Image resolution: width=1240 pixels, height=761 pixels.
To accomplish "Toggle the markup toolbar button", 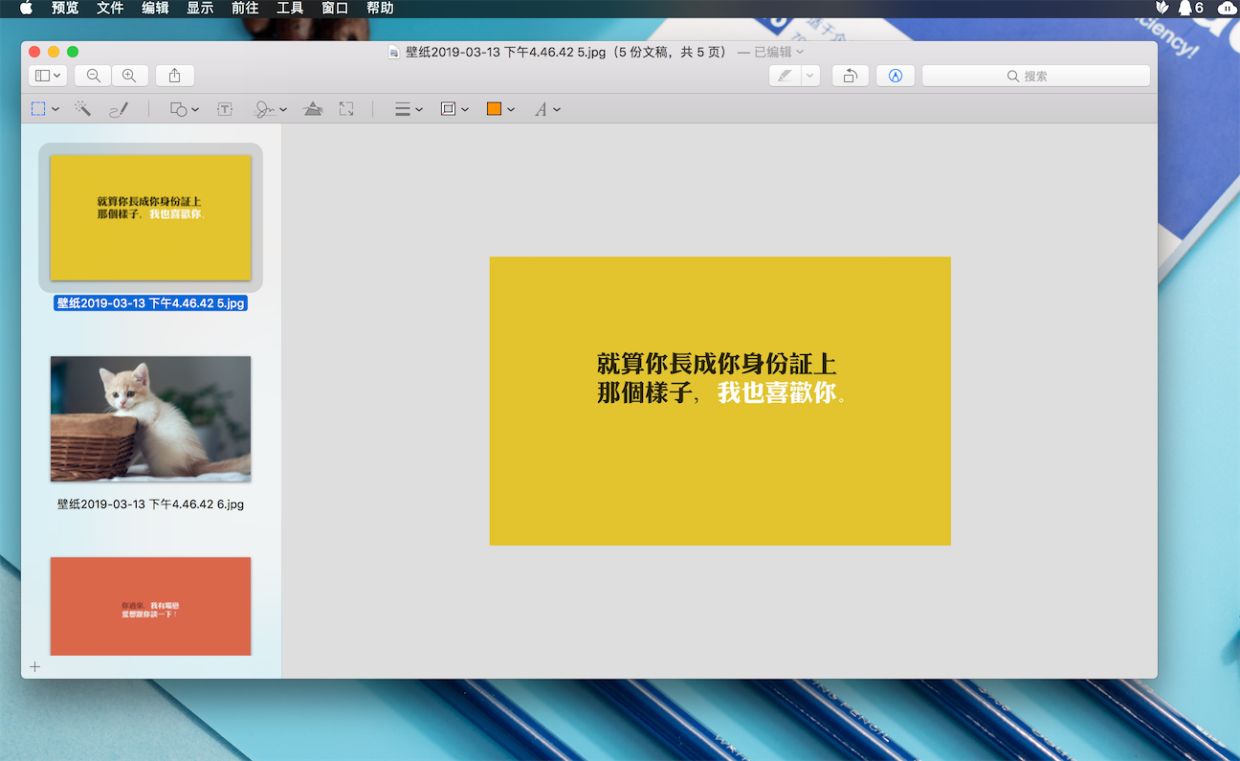I will 896,75.
